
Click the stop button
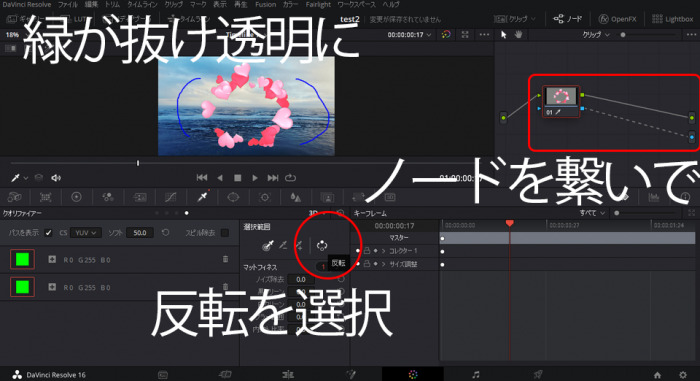[x=238, y=178]
